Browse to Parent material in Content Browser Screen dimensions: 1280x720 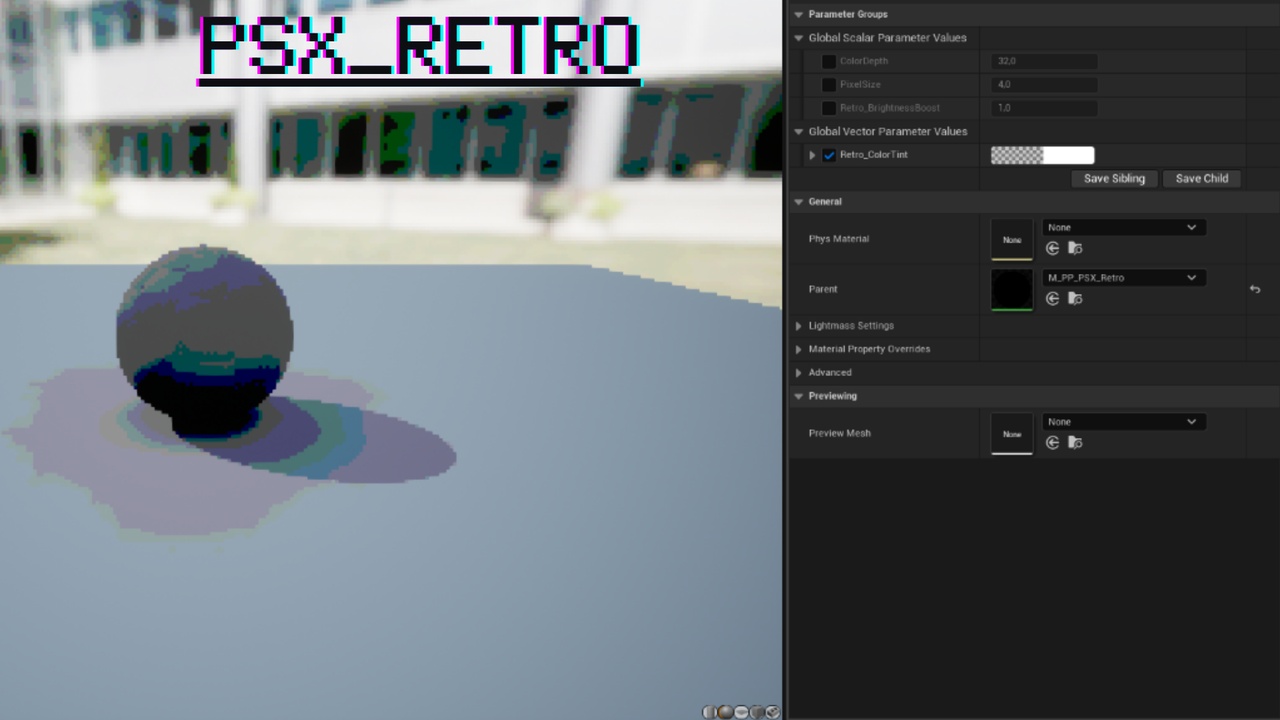click(1075, 298)
